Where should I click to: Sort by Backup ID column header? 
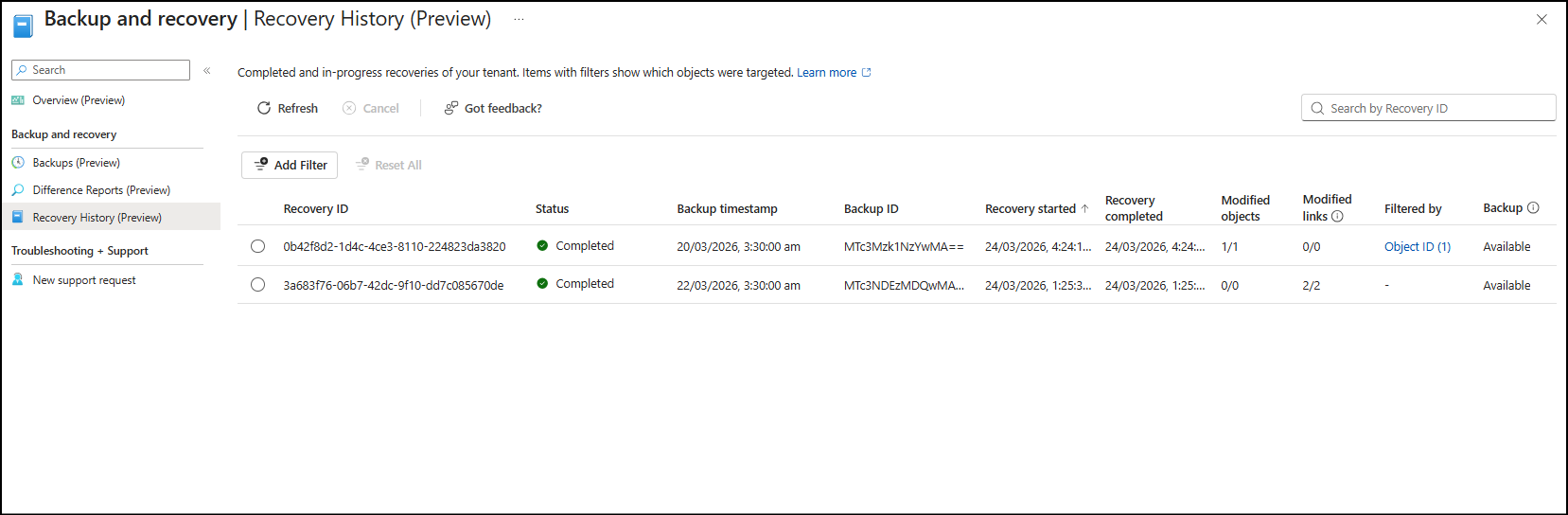[872, 209]
